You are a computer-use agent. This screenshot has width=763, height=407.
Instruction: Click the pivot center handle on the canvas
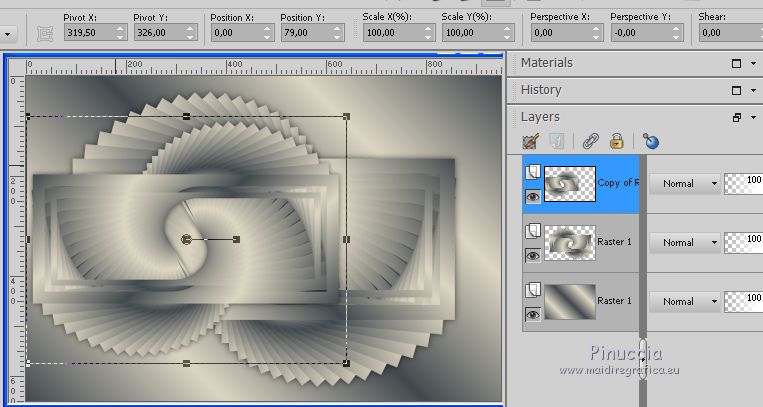click(x=186, y=239)
